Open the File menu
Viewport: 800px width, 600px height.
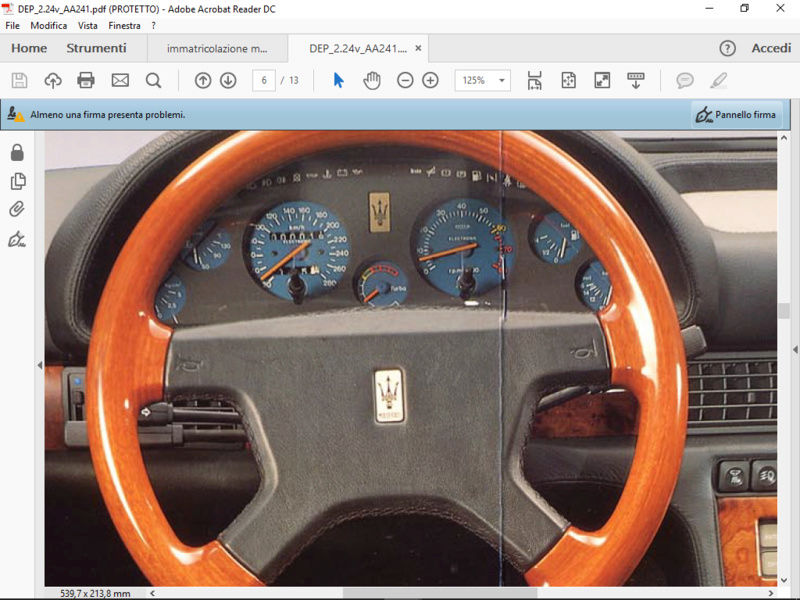(12, 26)
